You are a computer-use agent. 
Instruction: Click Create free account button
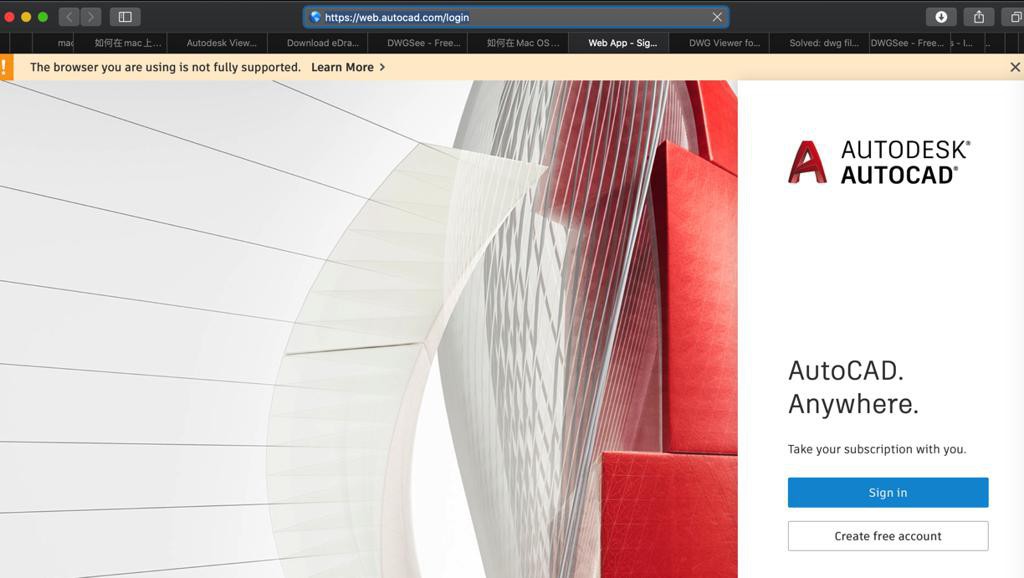click(x=888, y=536)
